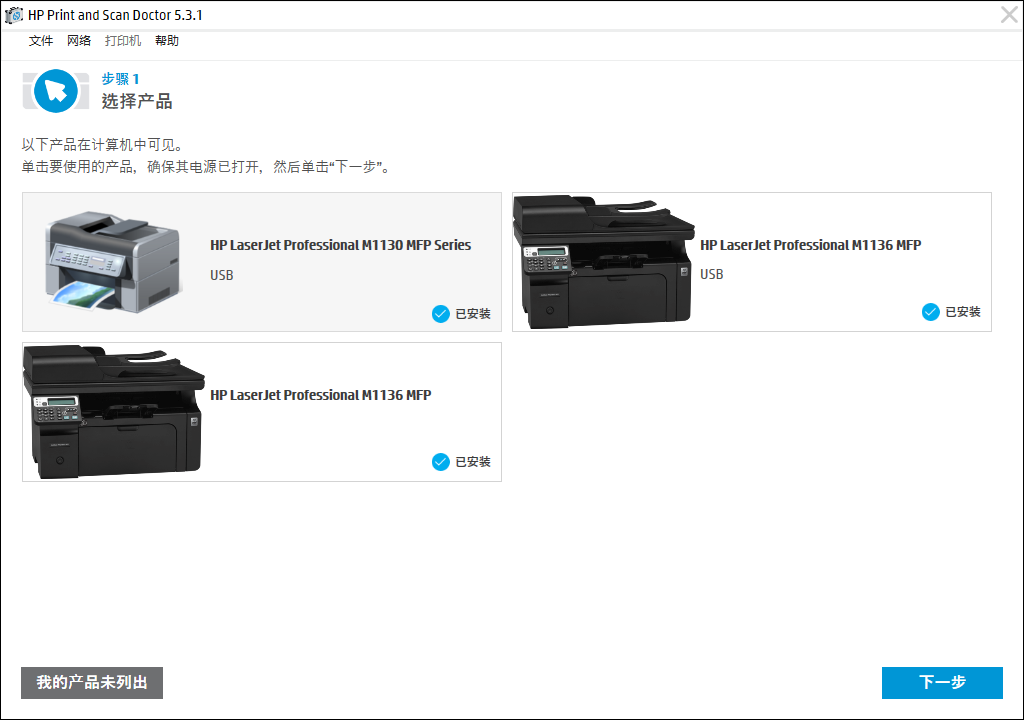Click the 我的产品未列出 button
Viewport: 1024px width, 720px height.
[92, 683]
